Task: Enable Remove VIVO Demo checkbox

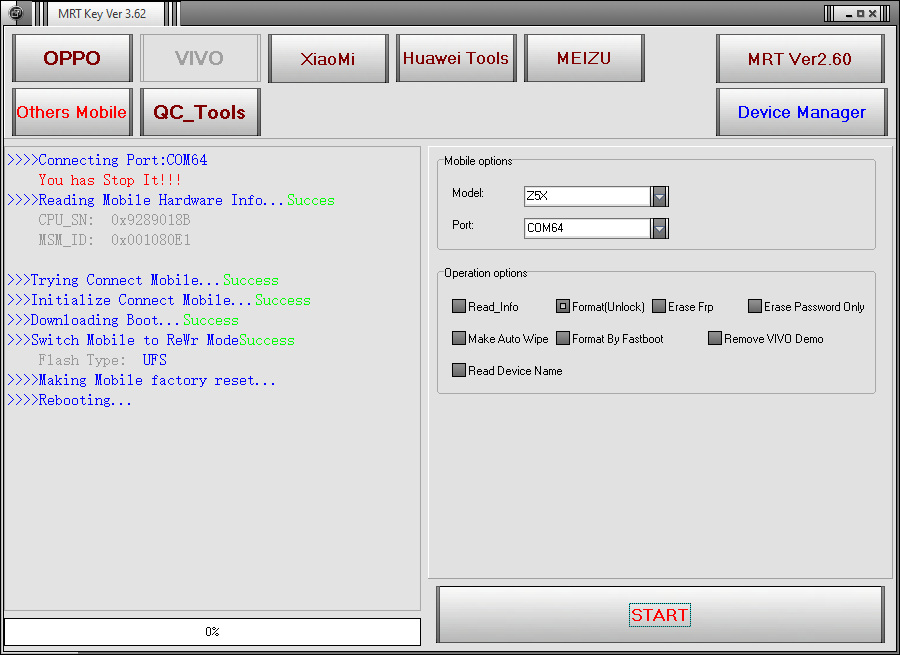Action: pyautogui.click(x=715, y=338)
